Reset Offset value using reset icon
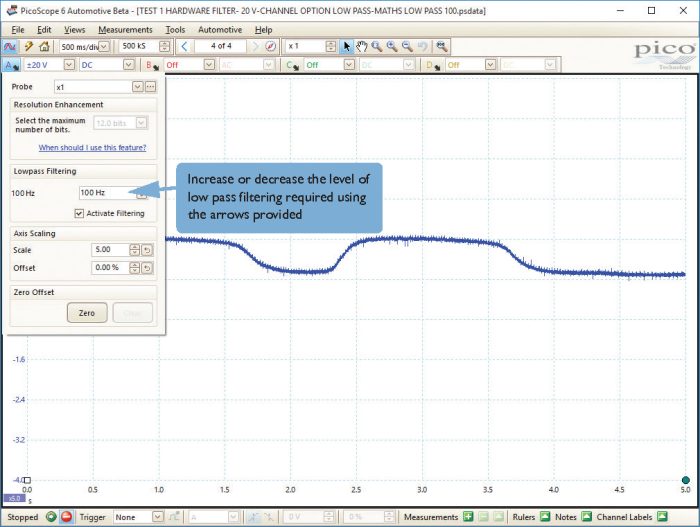700x527 pixels. (147, 268)
